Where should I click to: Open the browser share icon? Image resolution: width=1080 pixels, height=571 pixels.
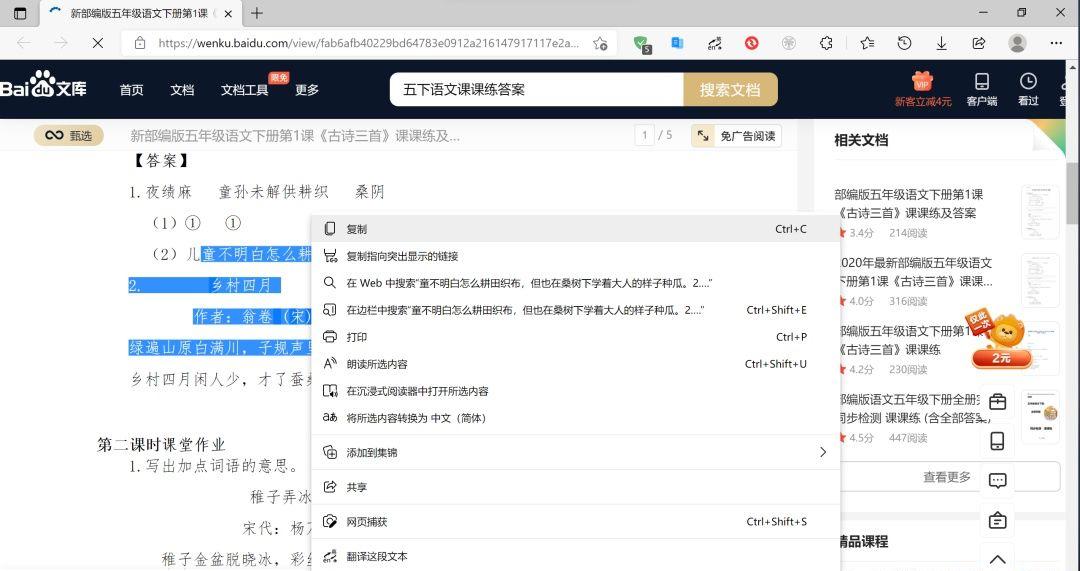tap(979, 43)
